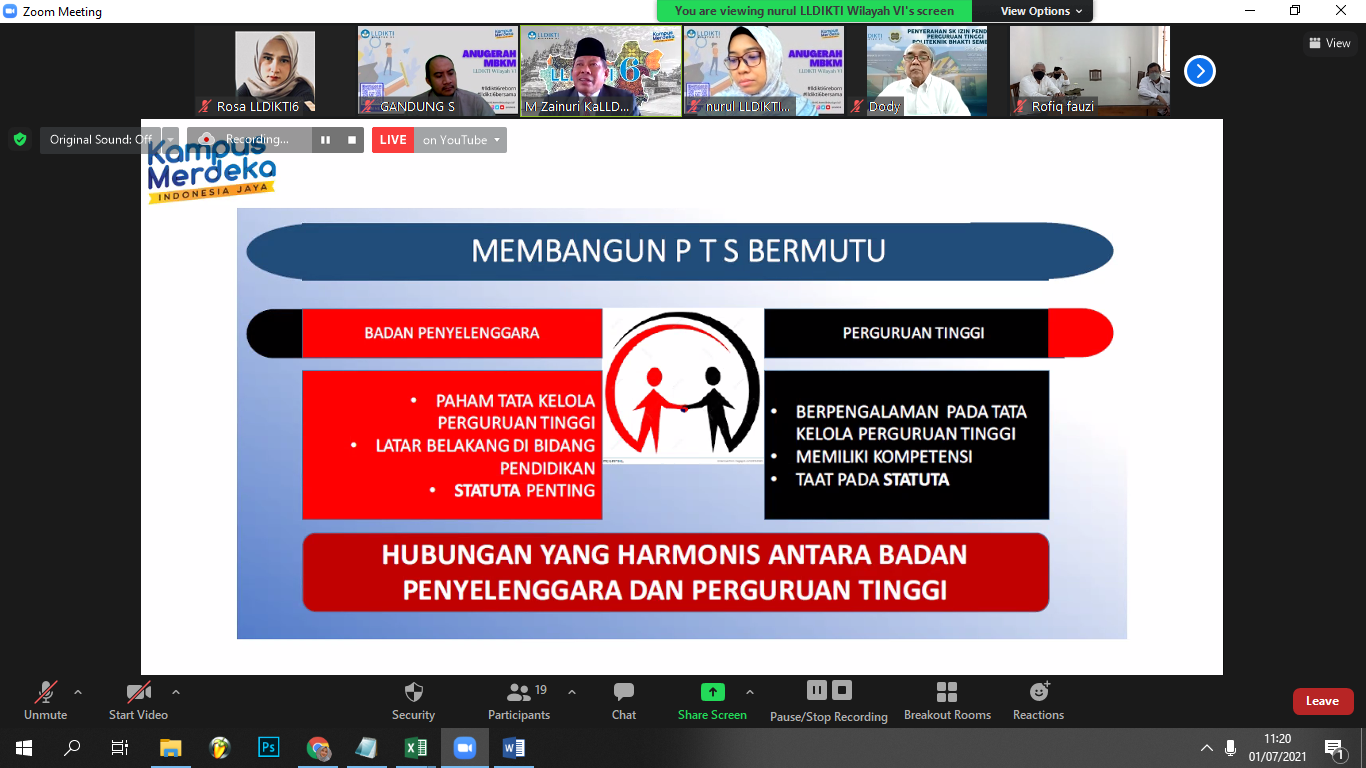Click the green Share Screen icon
Screen dimensions: 1366x768
tap(712, 692)
